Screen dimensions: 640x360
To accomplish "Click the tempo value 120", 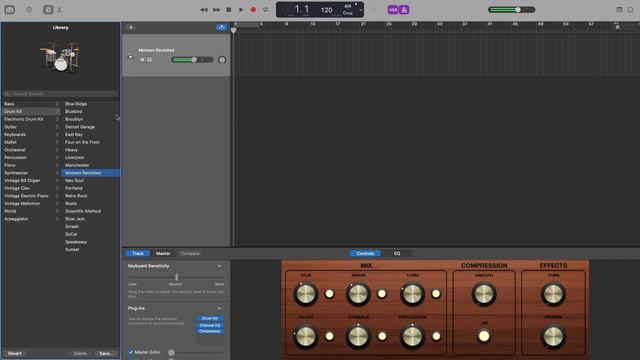I will pyautogui.click(x=327, y=10).
